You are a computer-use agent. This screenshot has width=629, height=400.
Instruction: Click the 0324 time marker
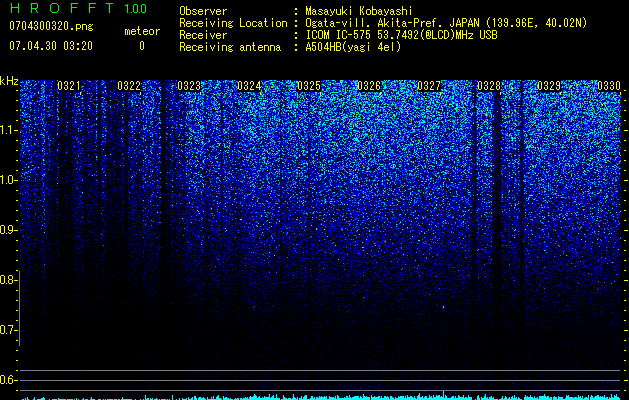249,86
